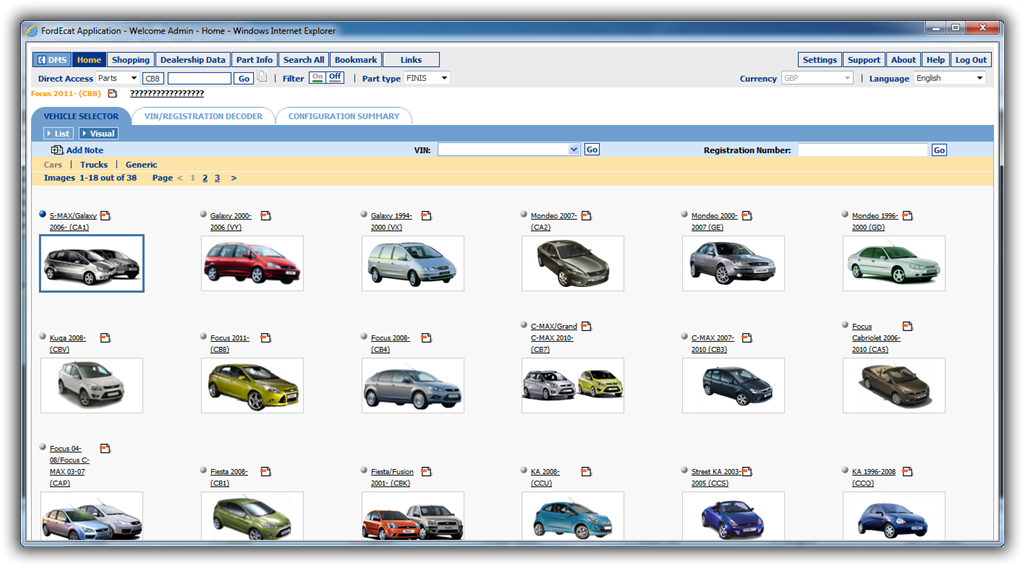Turn the Filter Off
The width and height of the screenshot is (1024, 567).
[x=335, y=77]
